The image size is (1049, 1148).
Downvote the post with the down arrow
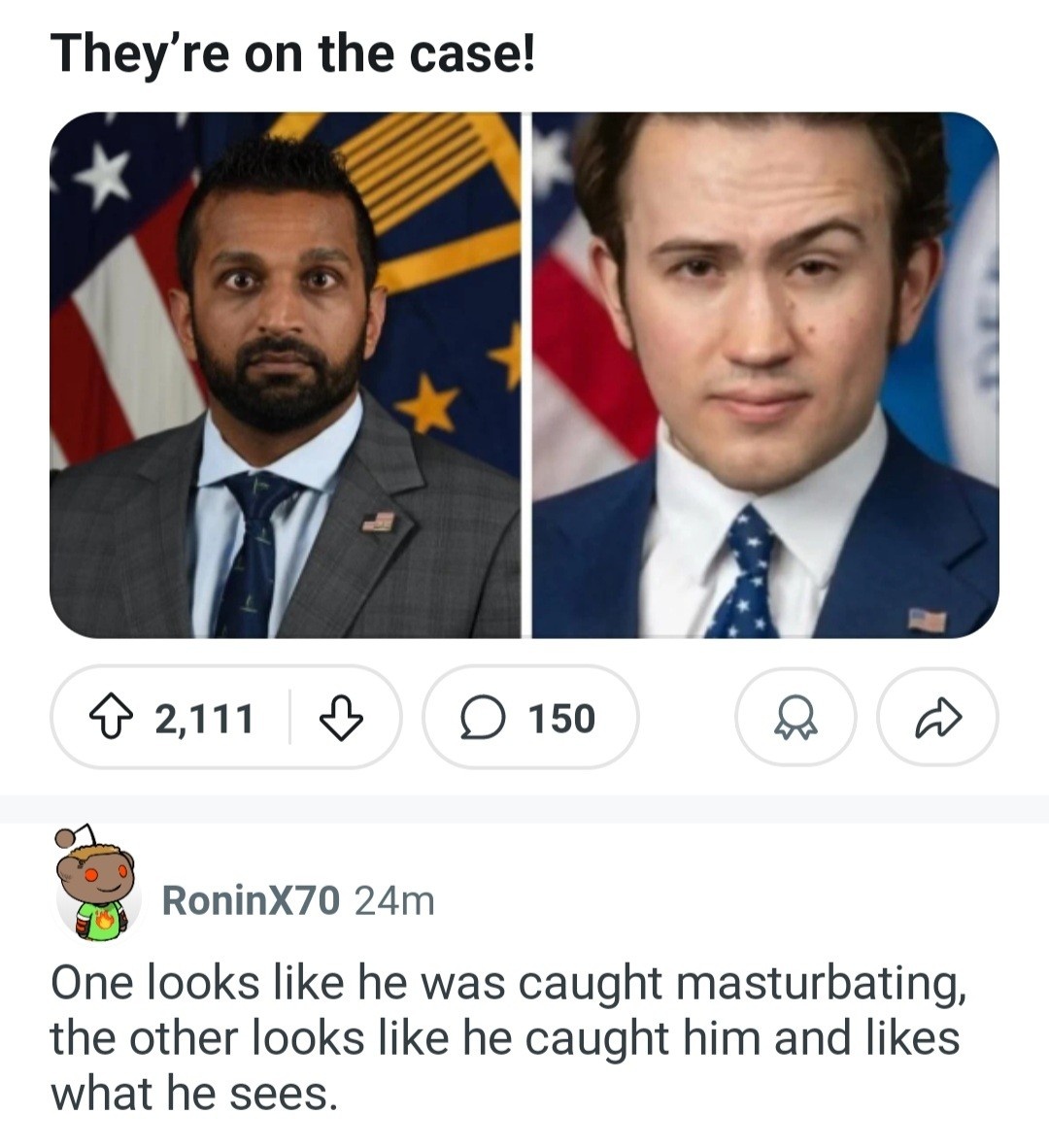(341, 719)
